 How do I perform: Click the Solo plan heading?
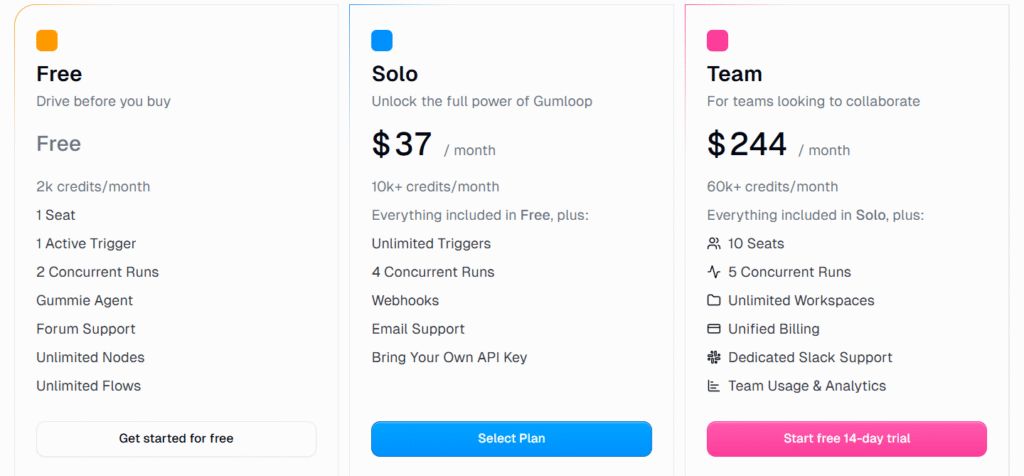click(395, 74)
